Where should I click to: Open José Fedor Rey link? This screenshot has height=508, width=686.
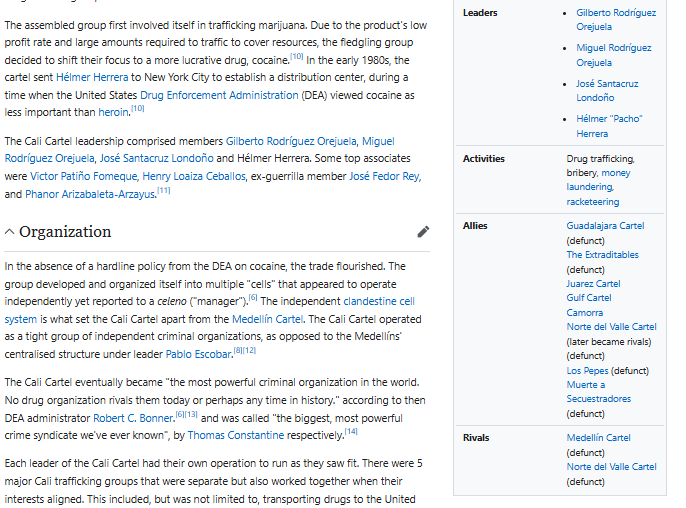click(x=384, y=176)
